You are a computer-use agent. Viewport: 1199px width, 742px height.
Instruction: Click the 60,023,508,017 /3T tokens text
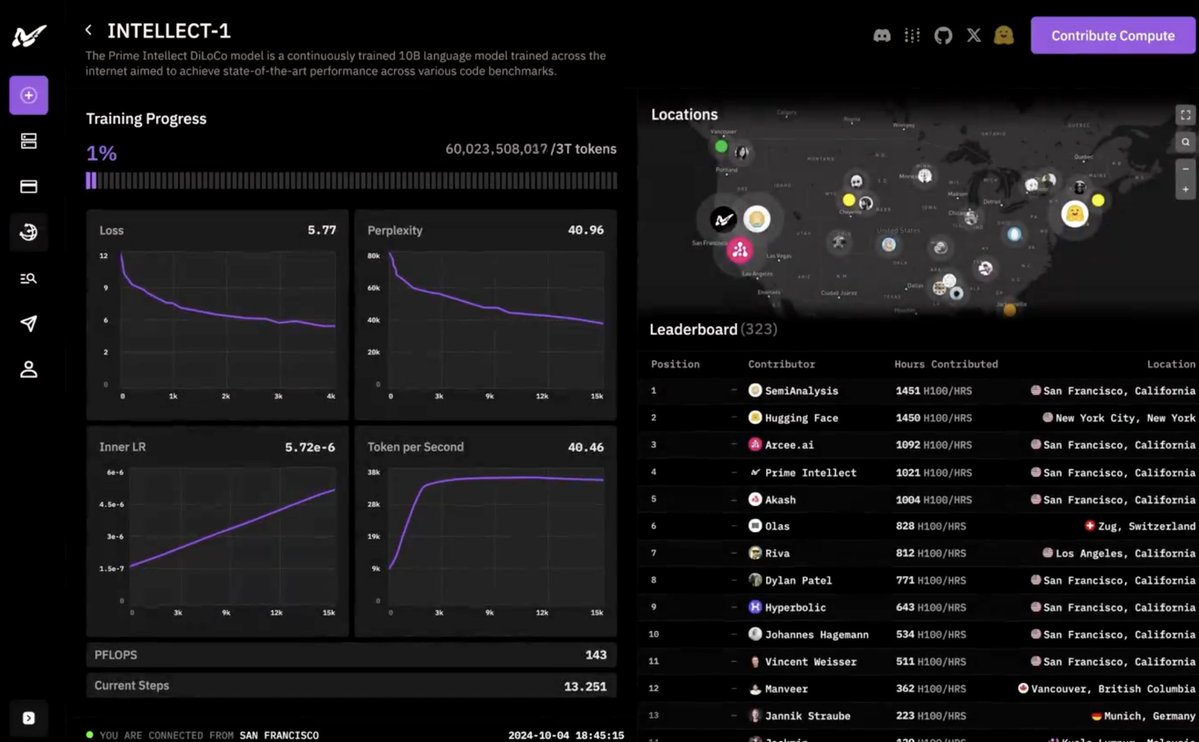[x=531, y=149]
